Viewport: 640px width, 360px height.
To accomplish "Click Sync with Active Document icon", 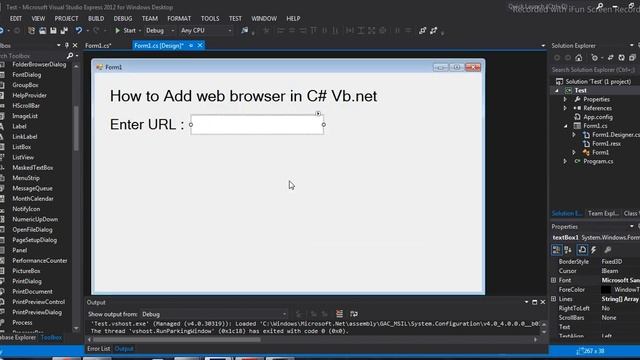I will click(611, 58).
